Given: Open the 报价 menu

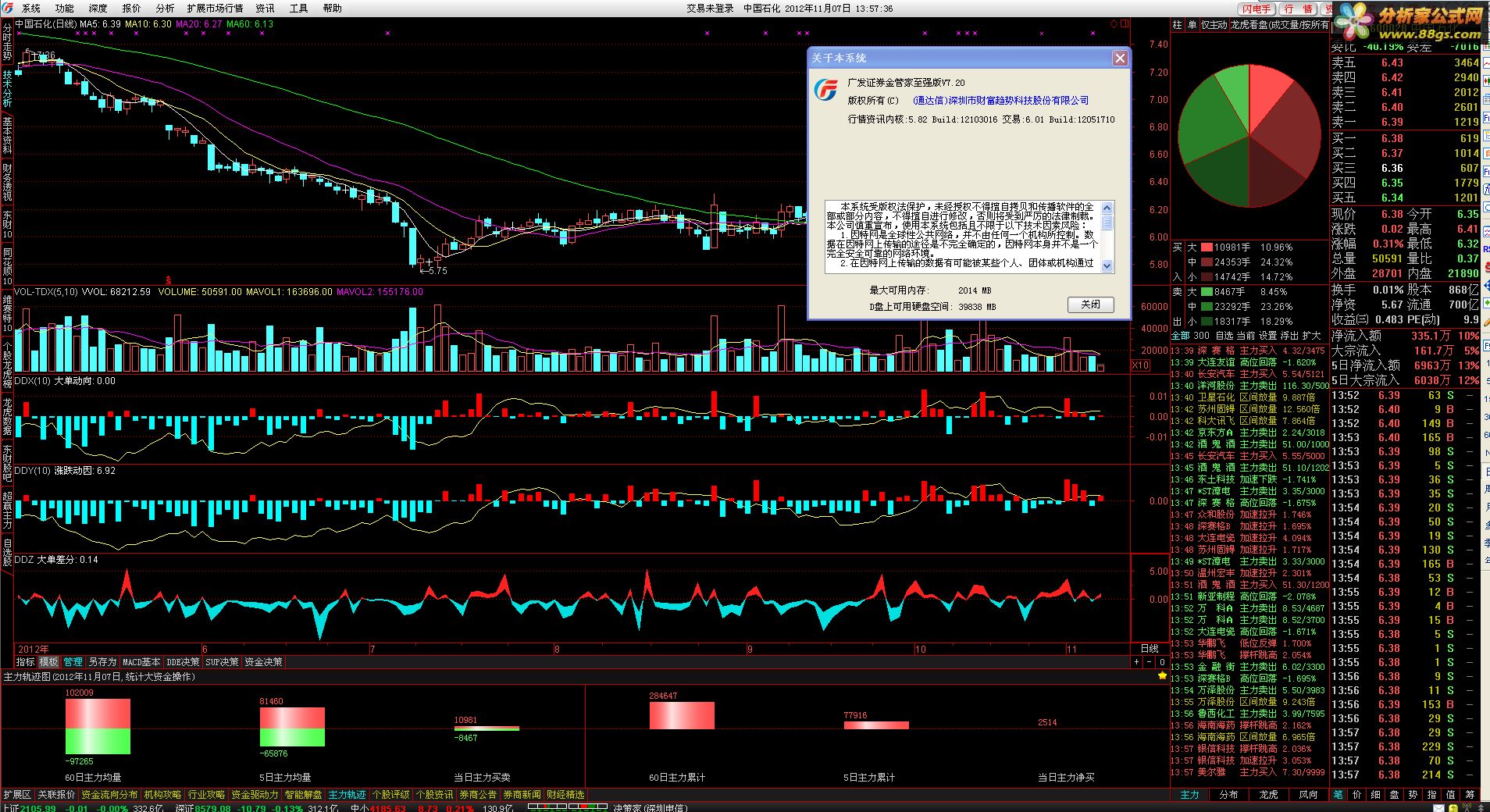Looking at the screenshot, I should [x=132, y=9].
